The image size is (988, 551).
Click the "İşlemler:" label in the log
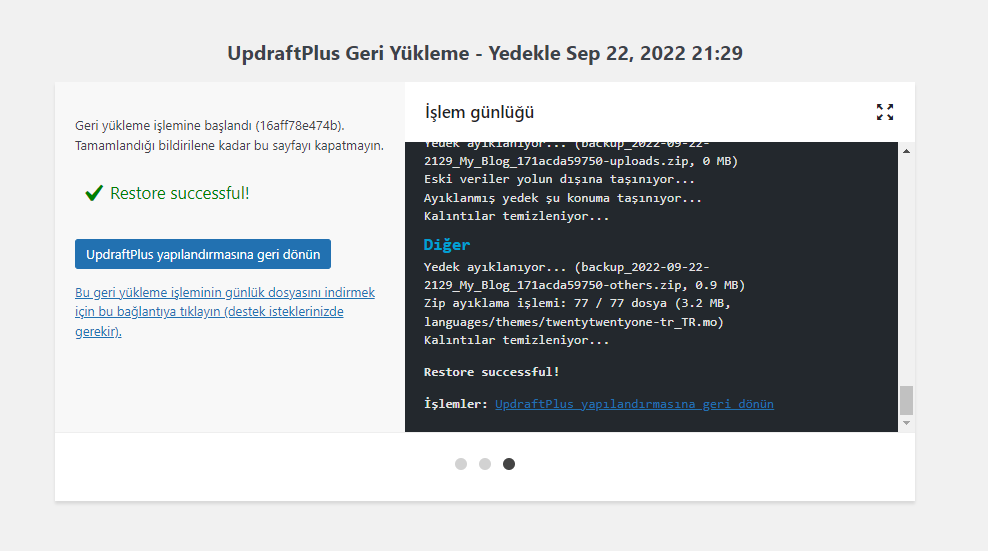tap(456, 404)
